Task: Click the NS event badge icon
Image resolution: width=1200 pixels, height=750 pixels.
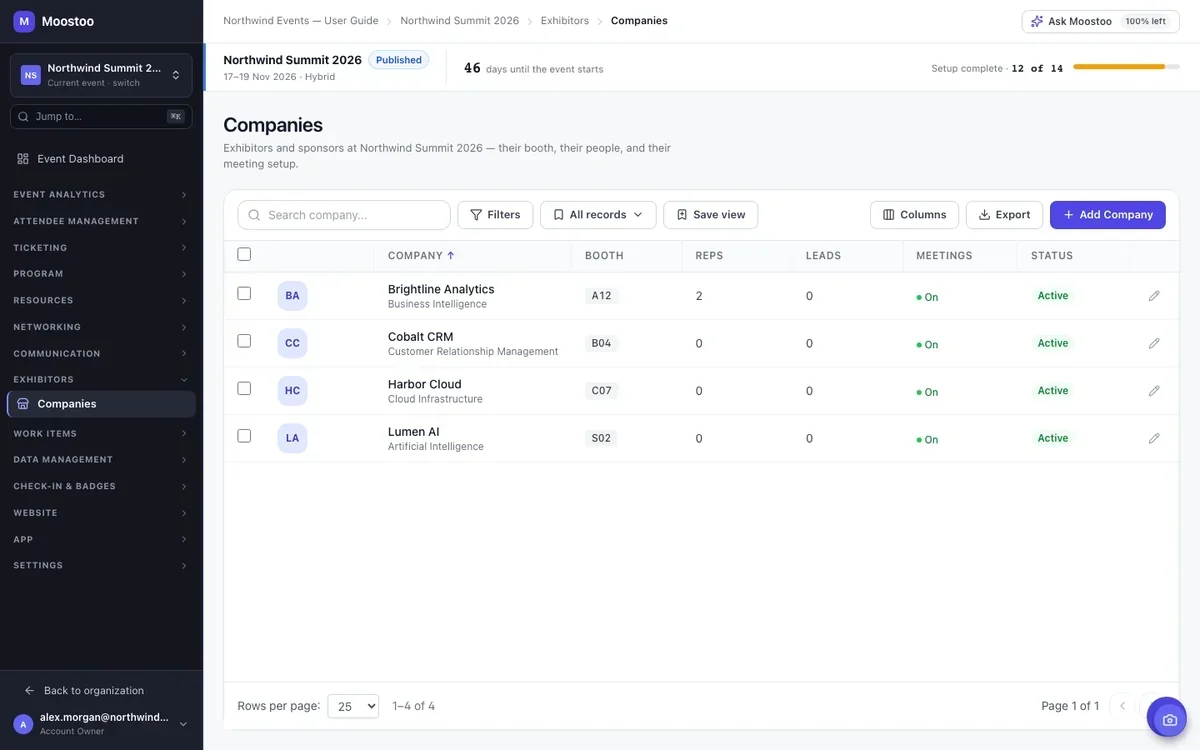Action: pyautogui.click(x=31, y=75)
